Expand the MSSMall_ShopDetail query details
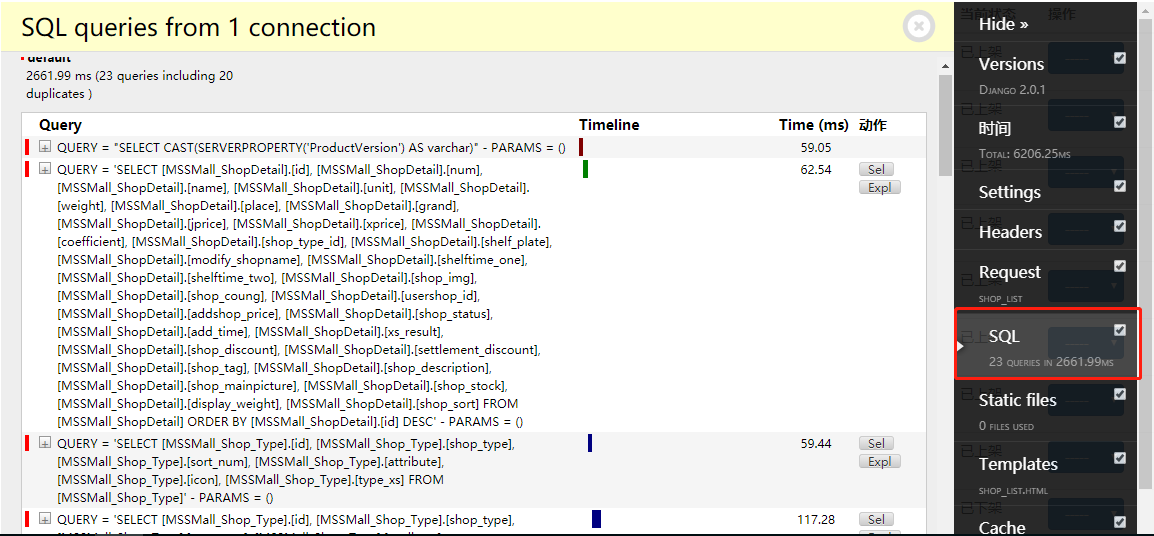 click(x=45, y=169)
